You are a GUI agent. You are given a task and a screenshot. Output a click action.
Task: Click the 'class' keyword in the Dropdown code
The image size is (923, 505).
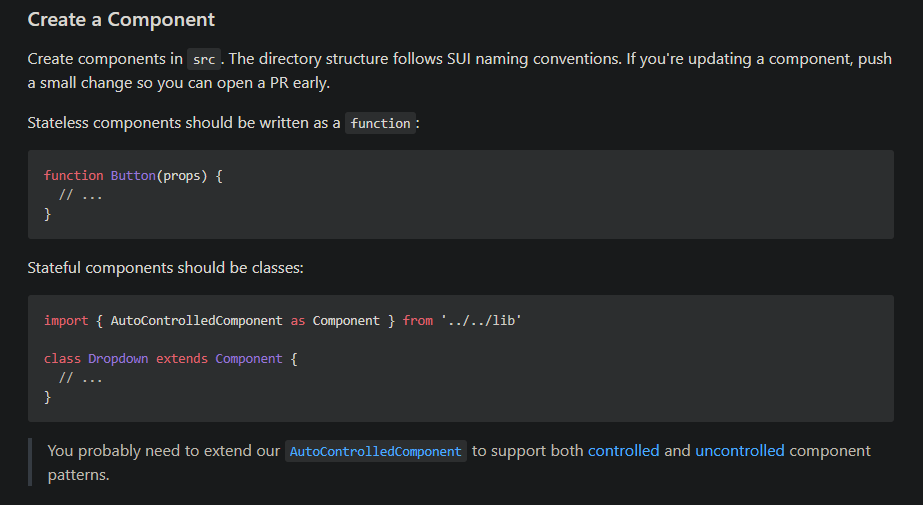[x=62, y=358]
